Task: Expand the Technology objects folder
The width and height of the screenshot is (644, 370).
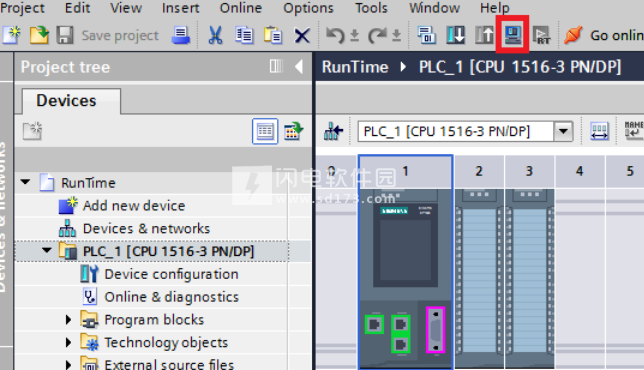Action: pos(68,342)
